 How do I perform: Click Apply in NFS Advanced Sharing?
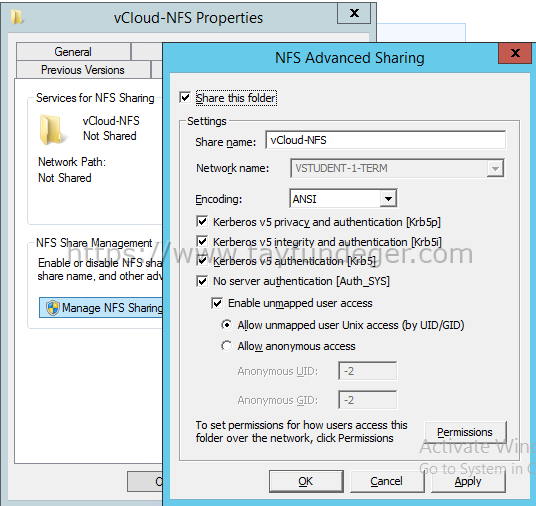tap(468, 481)
